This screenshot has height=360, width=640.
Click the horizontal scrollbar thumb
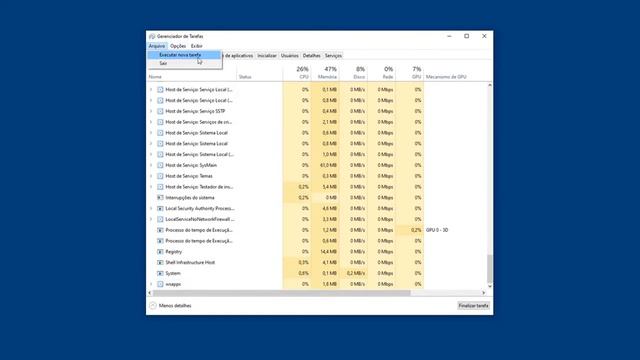[x=282, y=293]
